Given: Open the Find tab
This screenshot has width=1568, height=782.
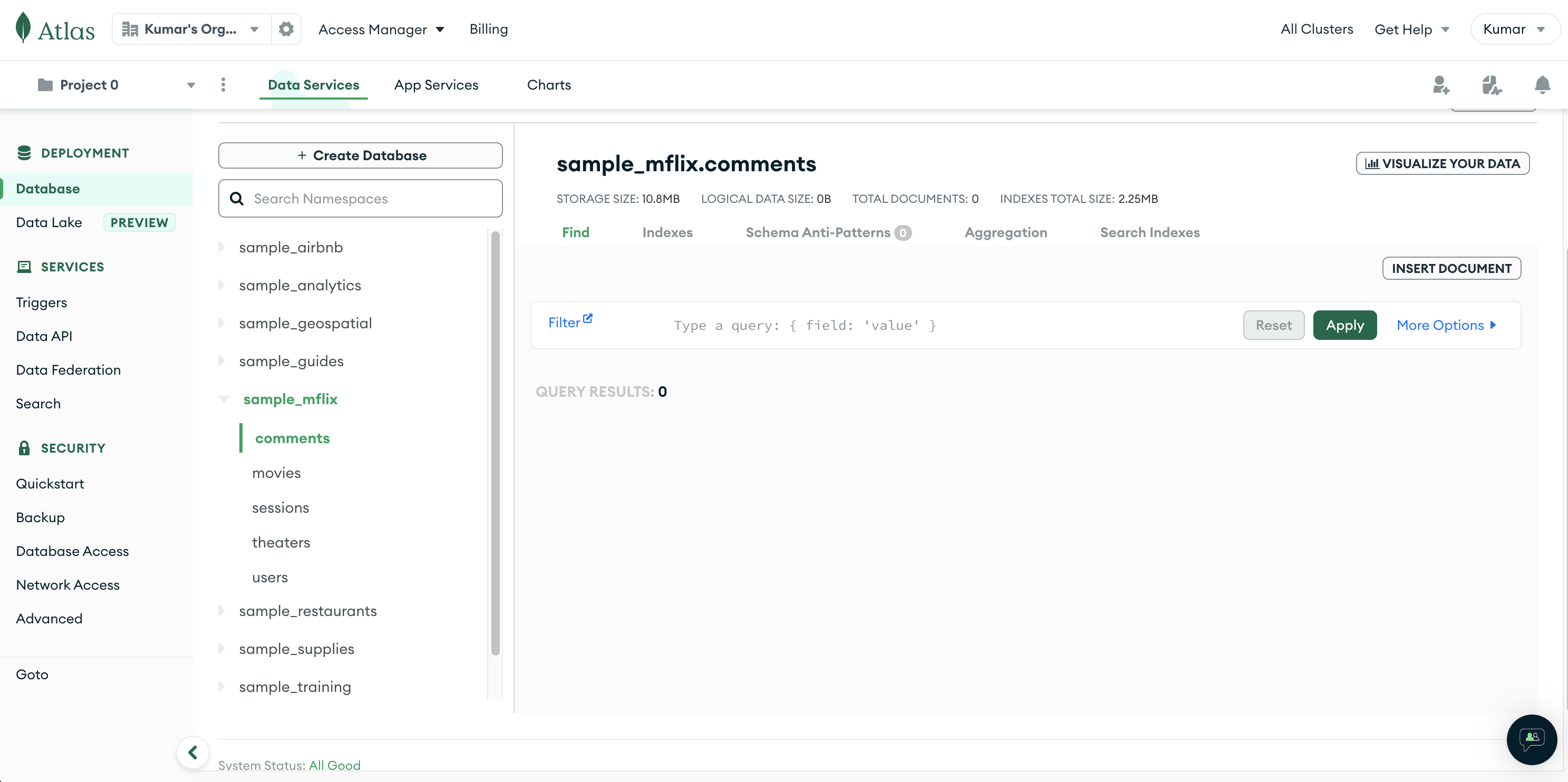Looking at the screenshot, I should point(575,232).
